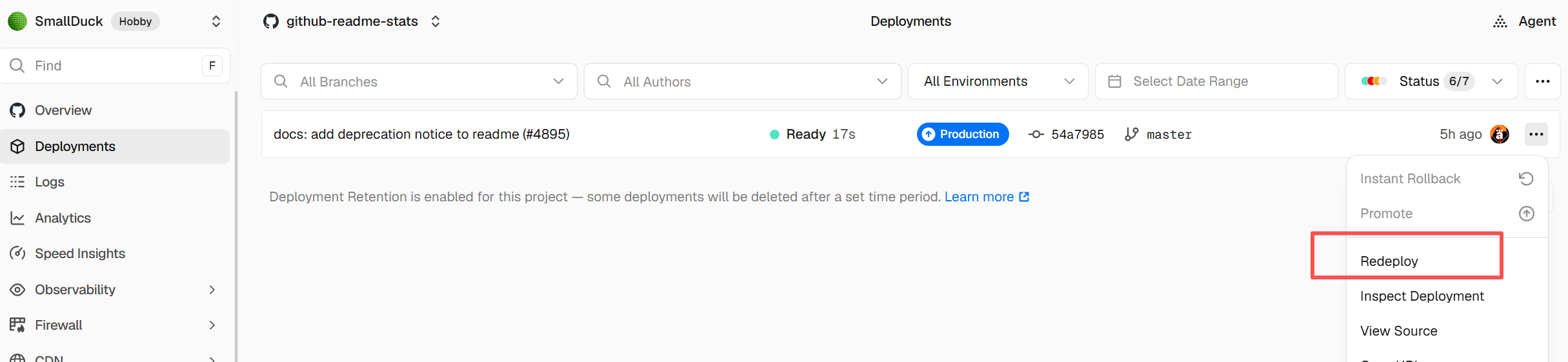This screenshot has height=362, width=1568.
Task: Click the Production environment badge
Action: click(963, 134)
